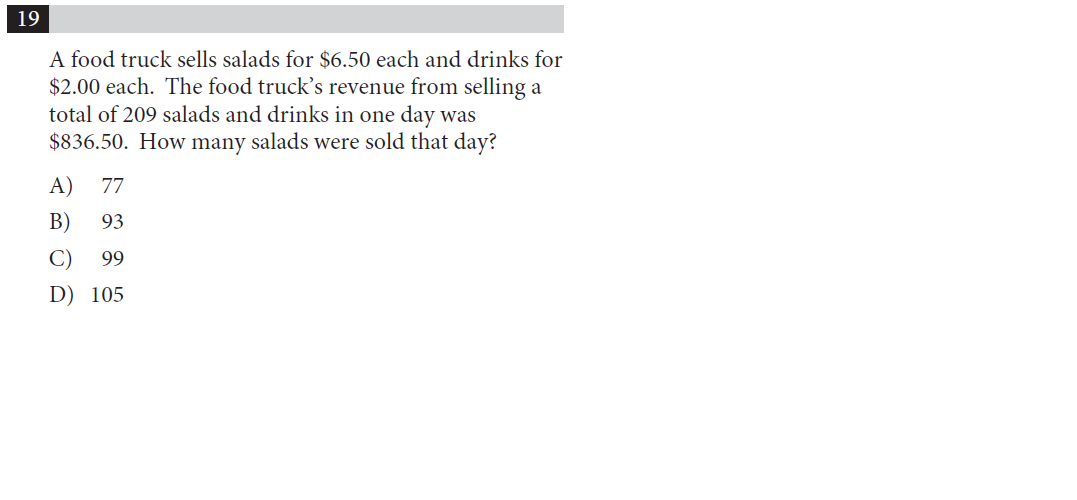Select answer choice B) 93

pos(87,222)
